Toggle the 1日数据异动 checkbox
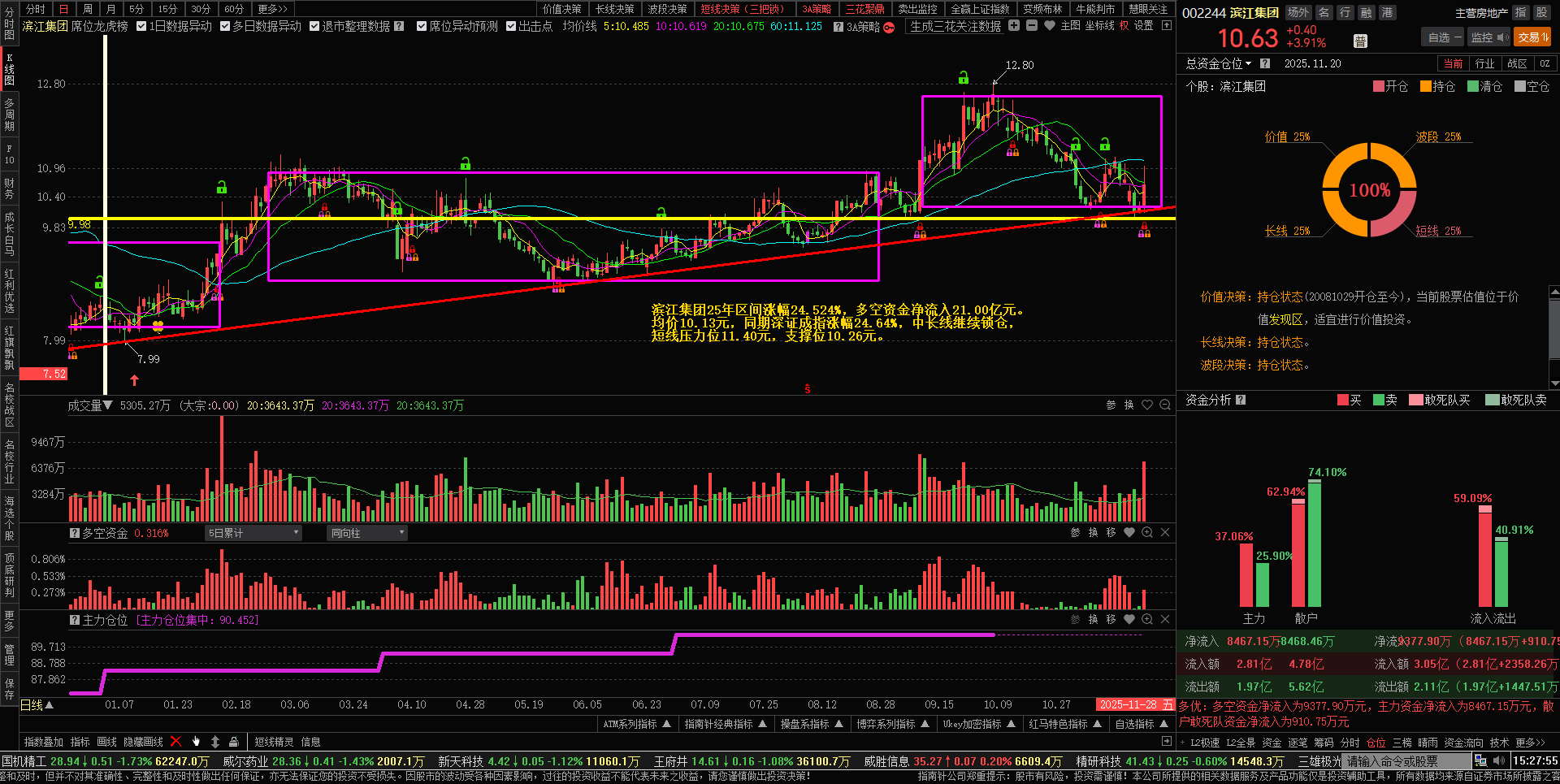 click(141, 26)
